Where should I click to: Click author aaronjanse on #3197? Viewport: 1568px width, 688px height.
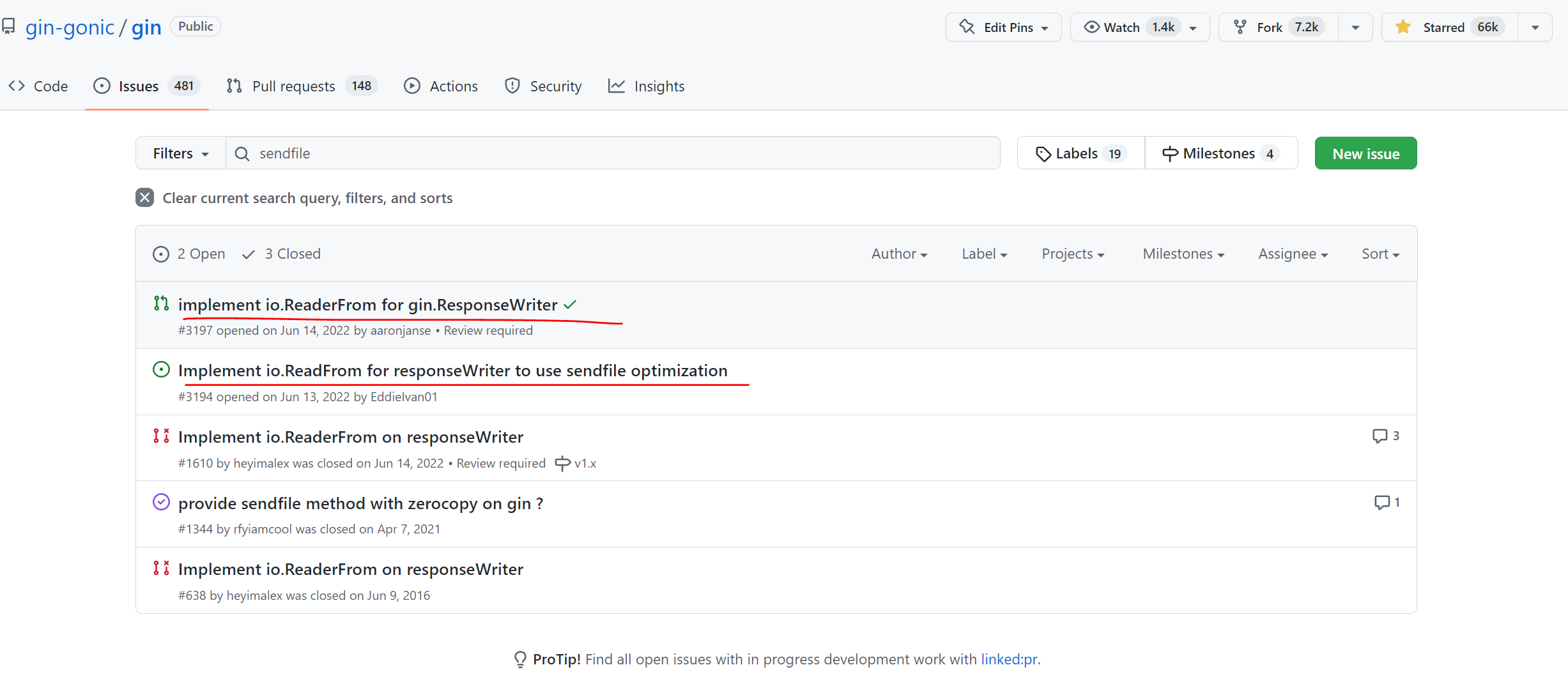(x=401, y=331)
